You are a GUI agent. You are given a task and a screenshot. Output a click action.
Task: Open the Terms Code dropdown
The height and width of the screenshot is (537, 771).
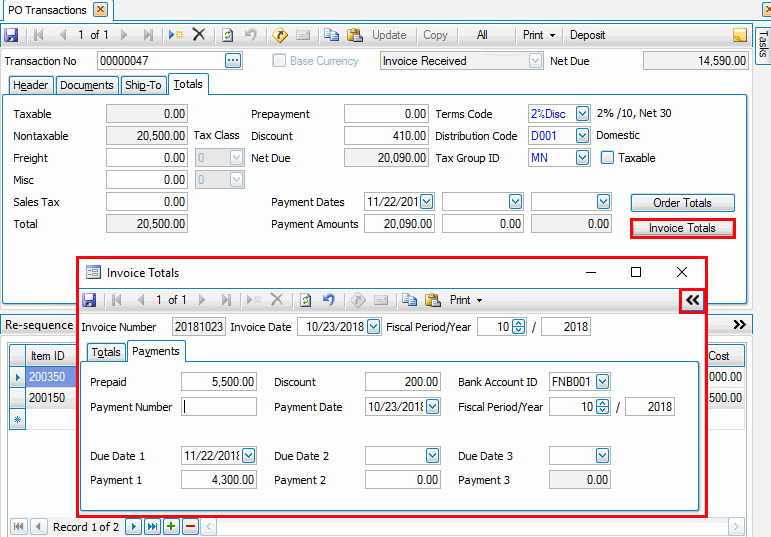point(582,114)
